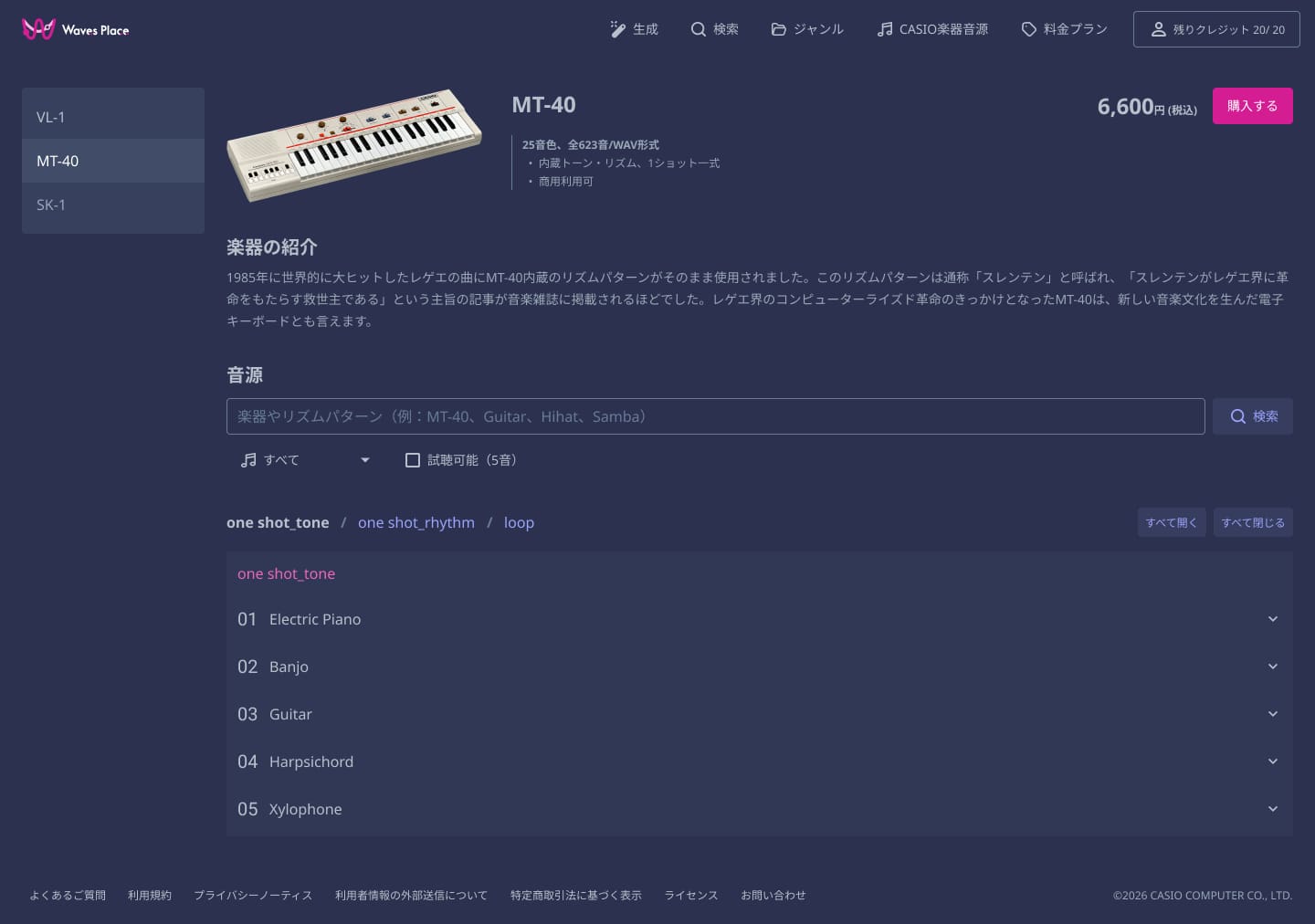
Task: Click the すべて開く button
Action: (1171, 522)
